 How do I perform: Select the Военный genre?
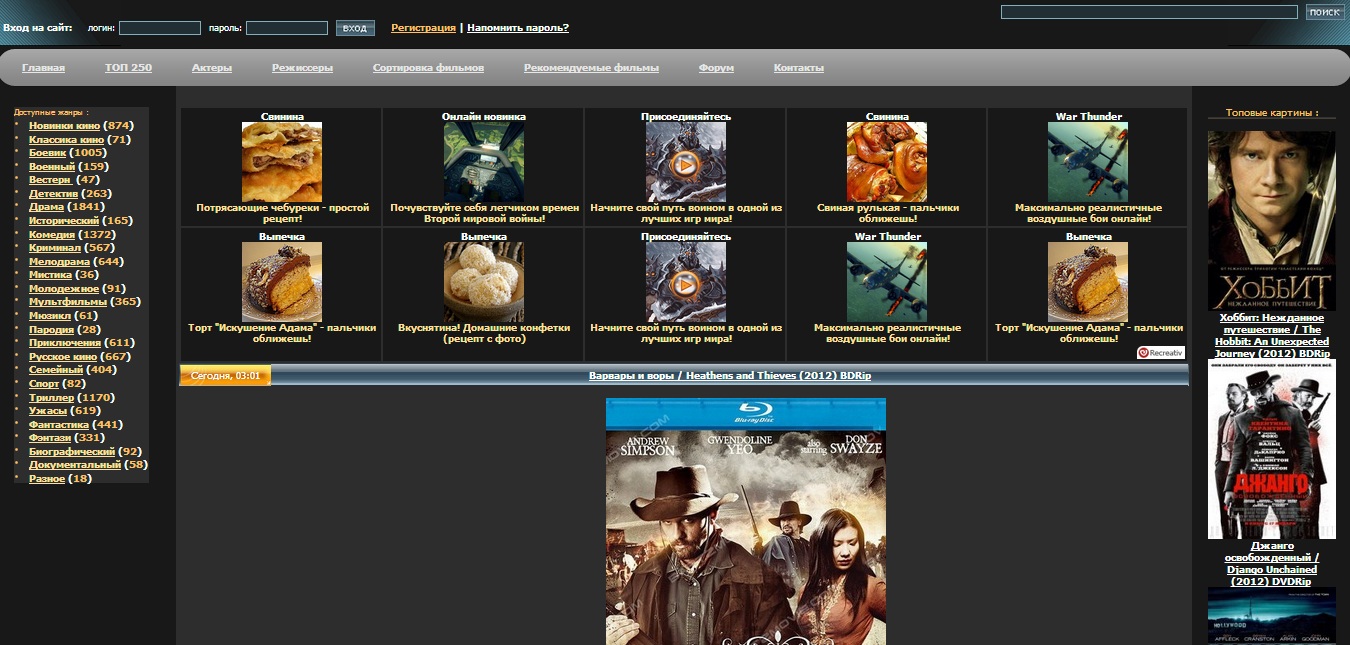tap(52, 166)
